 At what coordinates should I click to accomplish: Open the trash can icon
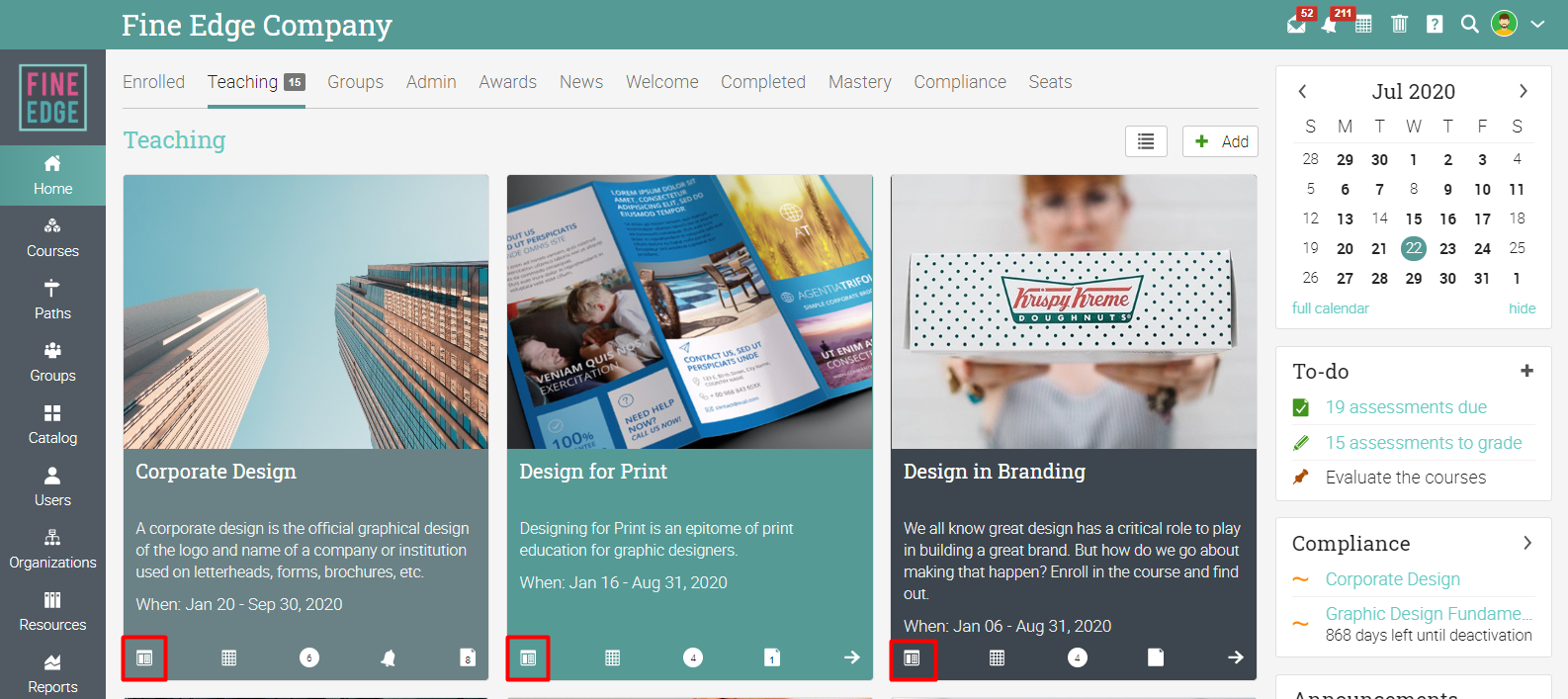point(1399,24)
